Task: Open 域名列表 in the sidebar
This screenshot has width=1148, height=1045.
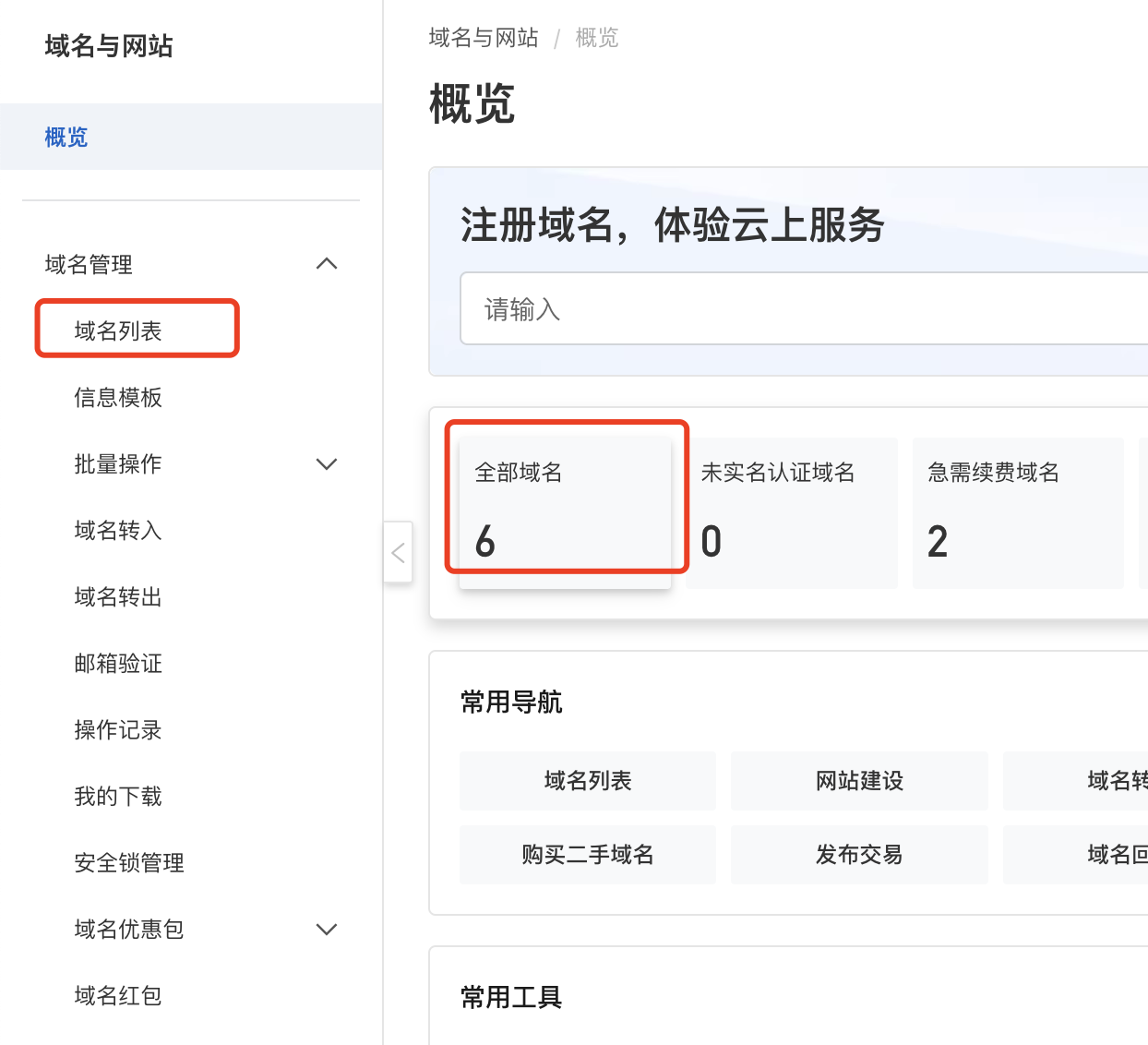Action: coord(118,331)
